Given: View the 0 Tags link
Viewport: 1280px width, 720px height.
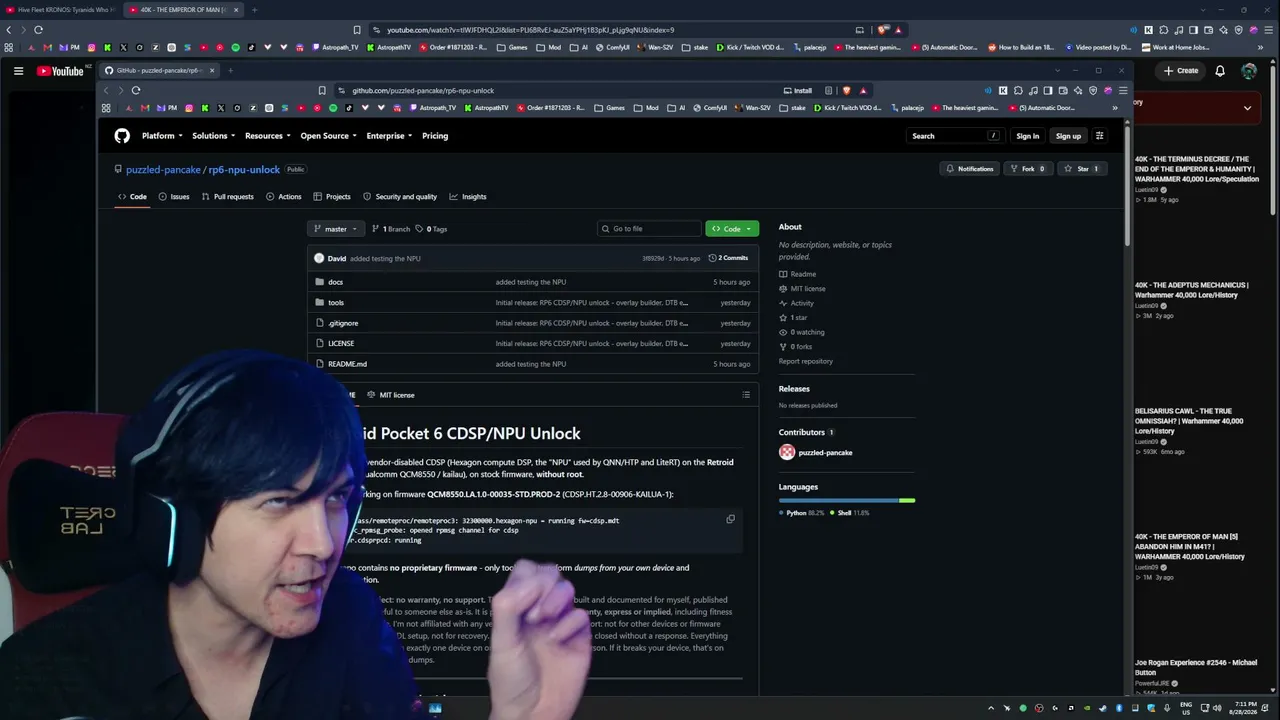Looking at the screenshot, I should tap(431, 229).
